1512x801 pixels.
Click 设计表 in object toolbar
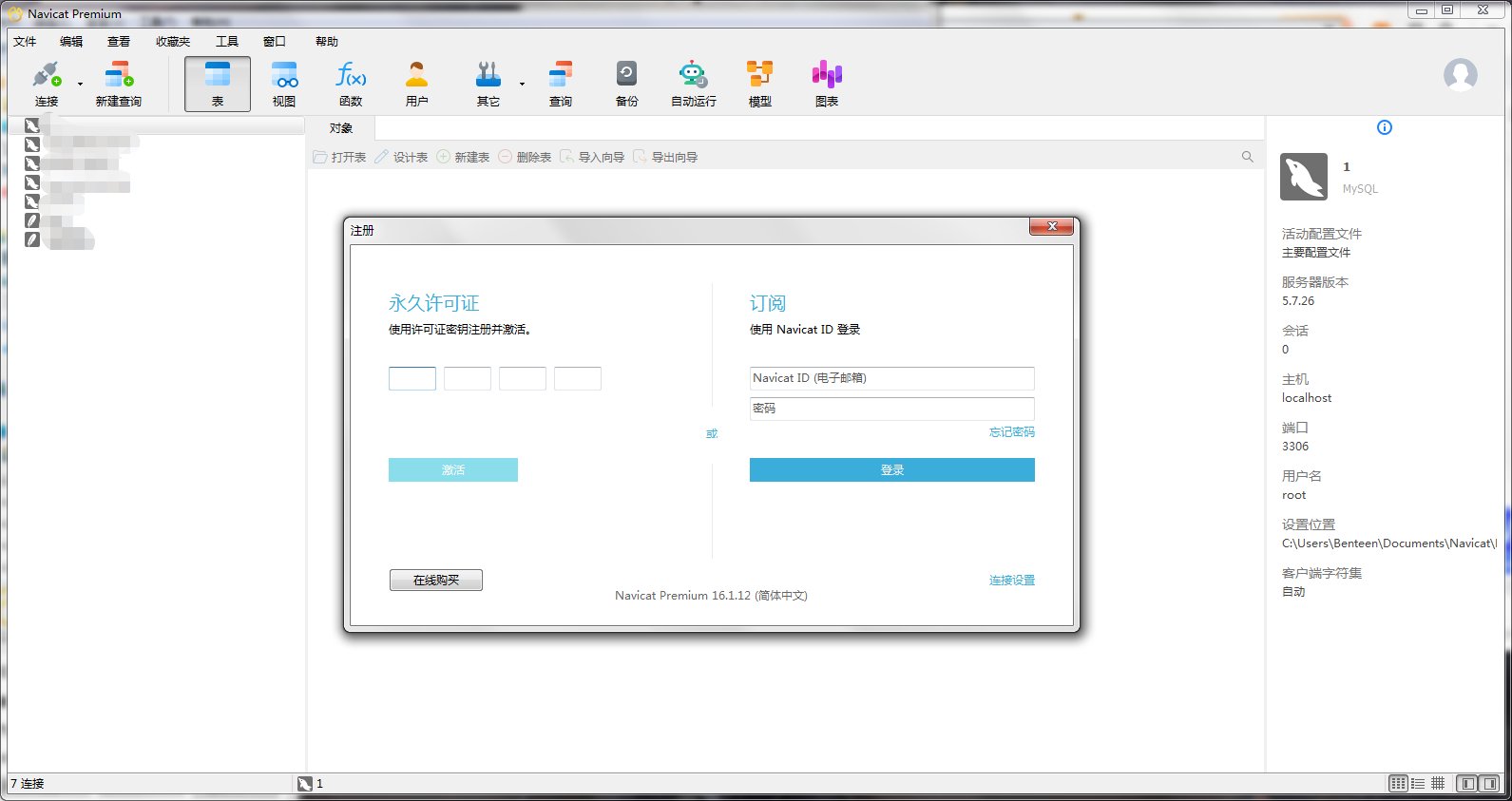click(x=401, y=157)
